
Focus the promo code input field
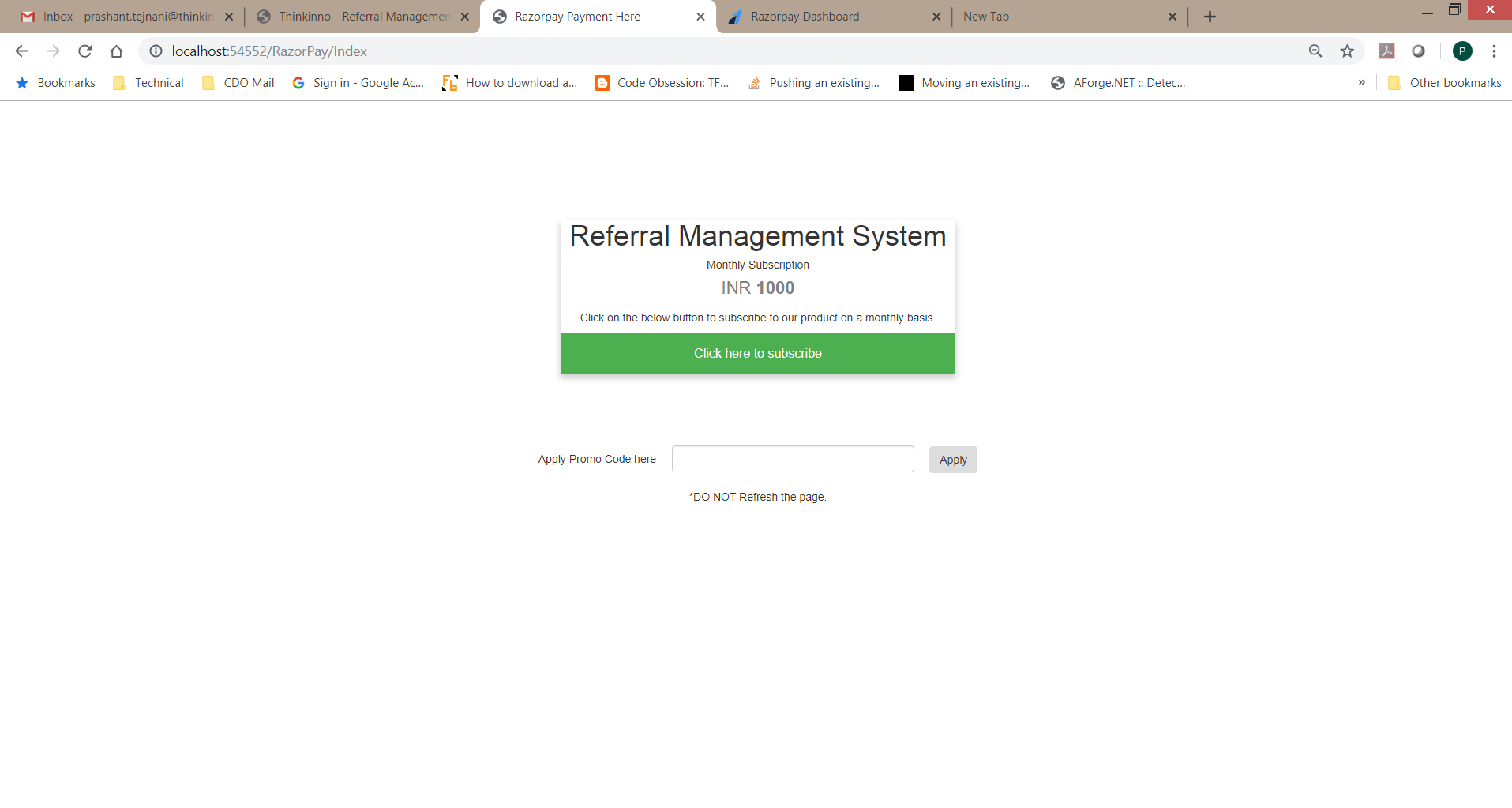(793, 459)
